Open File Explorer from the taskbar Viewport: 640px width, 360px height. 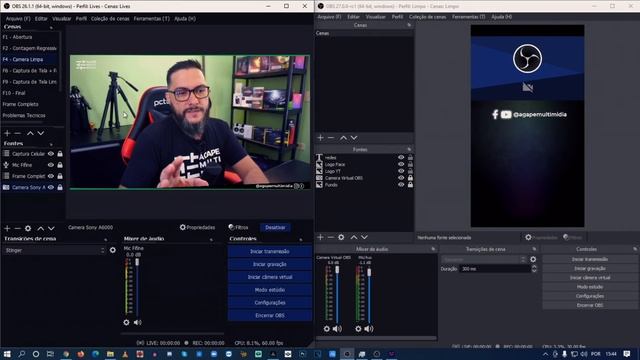point(110,354)
